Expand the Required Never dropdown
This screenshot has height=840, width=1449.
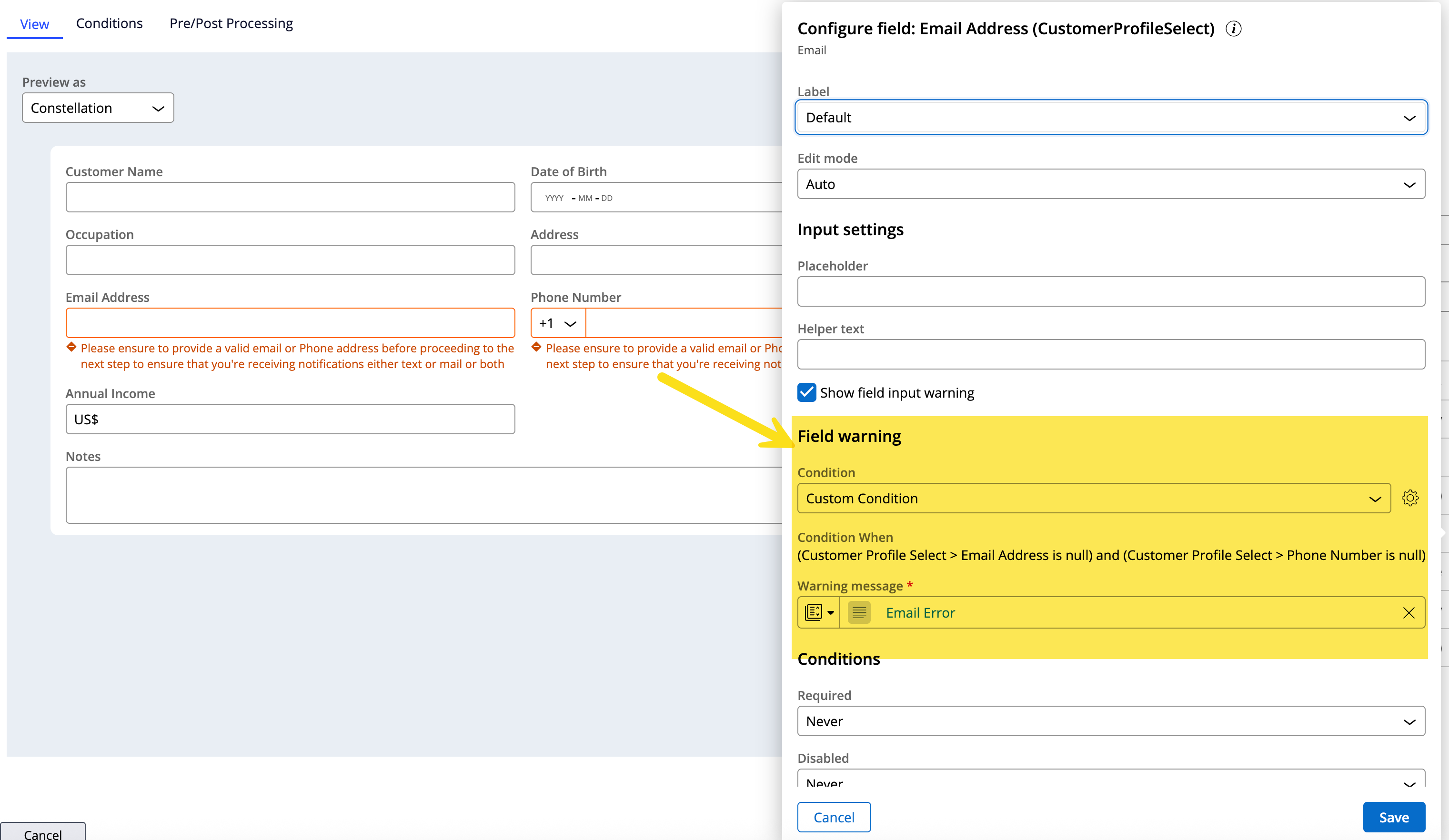pyautogui.click(x=1110, y=721)
